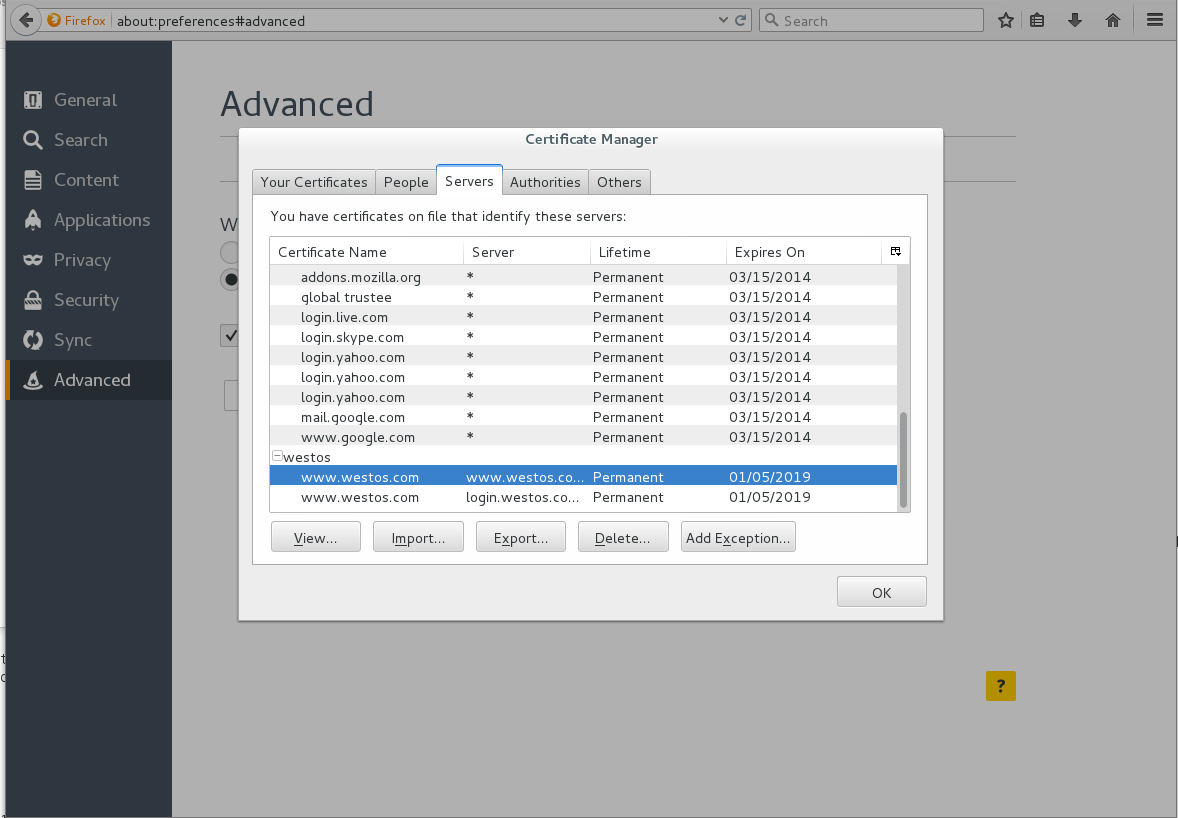Click the View... button

click(x=316, y=538)
